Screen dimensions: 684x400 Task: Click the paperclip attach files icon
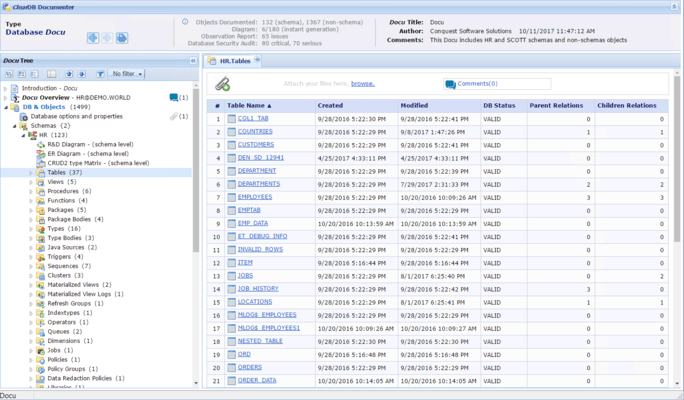tap(223, 84)
